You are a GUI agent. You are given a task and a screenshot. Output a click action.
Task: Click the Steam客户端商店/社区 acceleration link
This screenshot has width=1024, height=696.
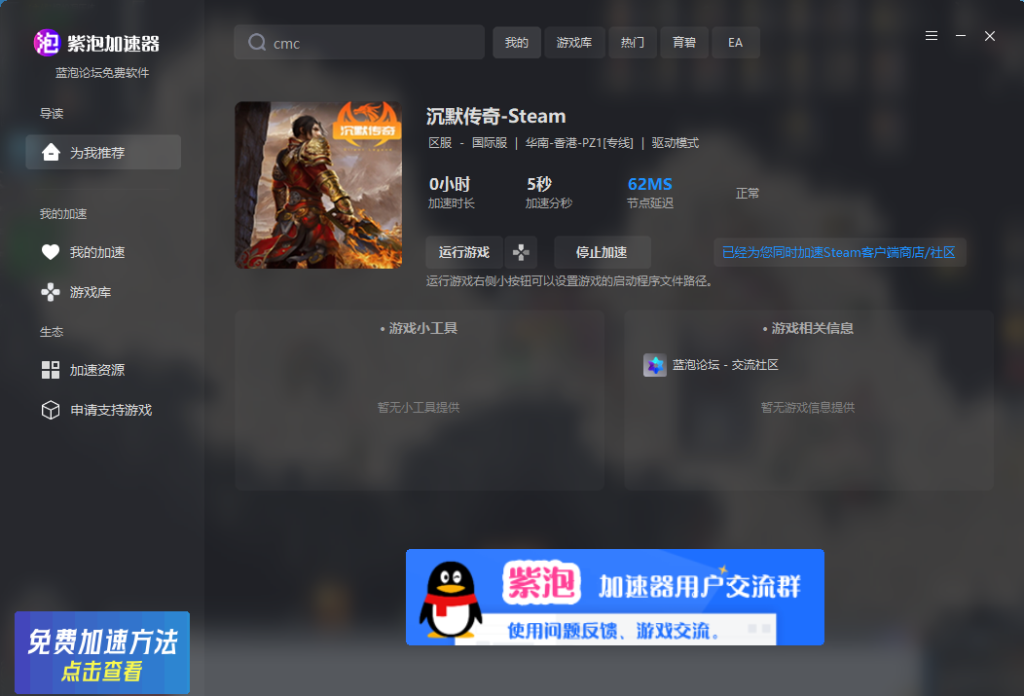coord(839,253)
